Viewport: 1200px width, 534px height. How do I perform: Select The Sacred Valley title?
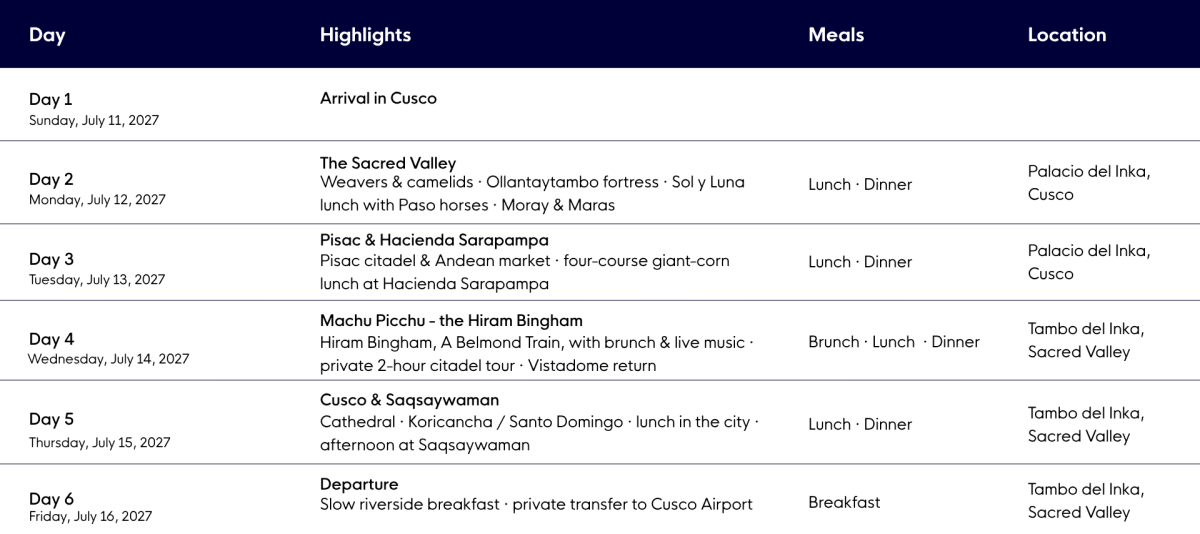click(x=388, y=163)
